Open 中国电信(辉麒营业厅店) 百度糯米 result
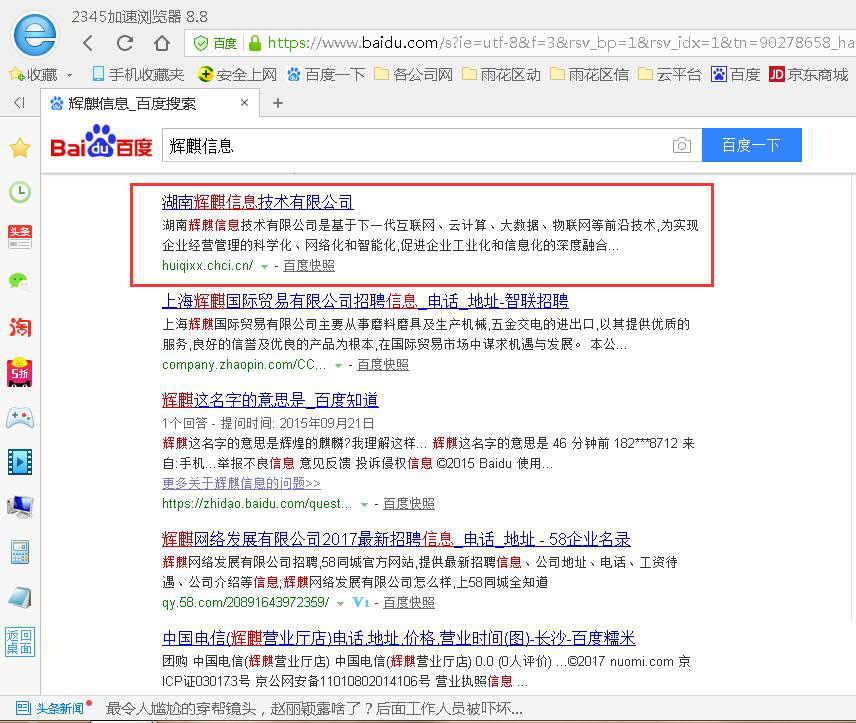The width and height of the screenshot is (856, 723). (x=399, y=638)
